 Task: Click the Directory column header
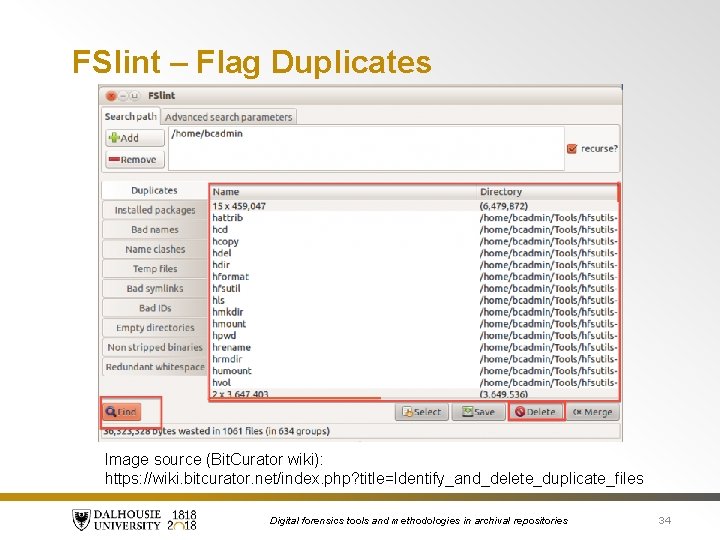[x=547, y=192]
